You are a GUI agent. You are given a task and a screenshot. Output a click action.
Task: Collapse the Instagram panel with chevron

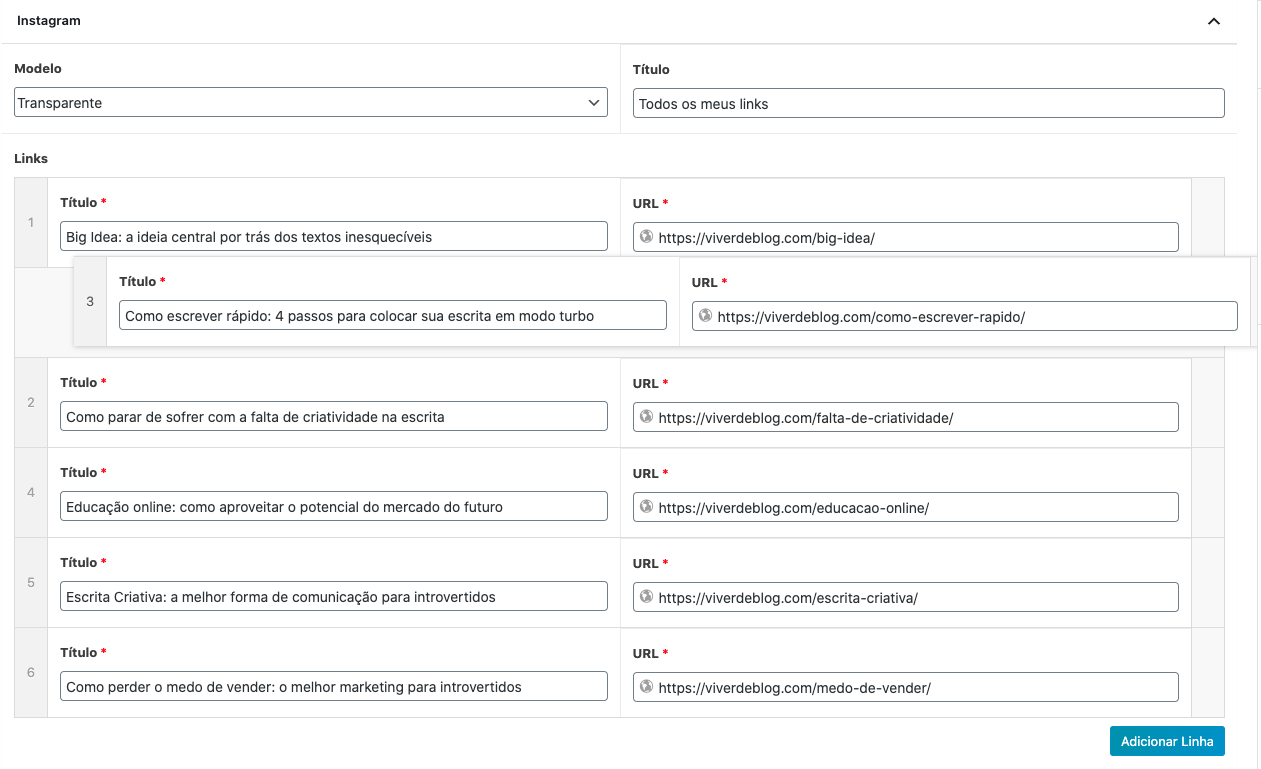point(1214,21)
